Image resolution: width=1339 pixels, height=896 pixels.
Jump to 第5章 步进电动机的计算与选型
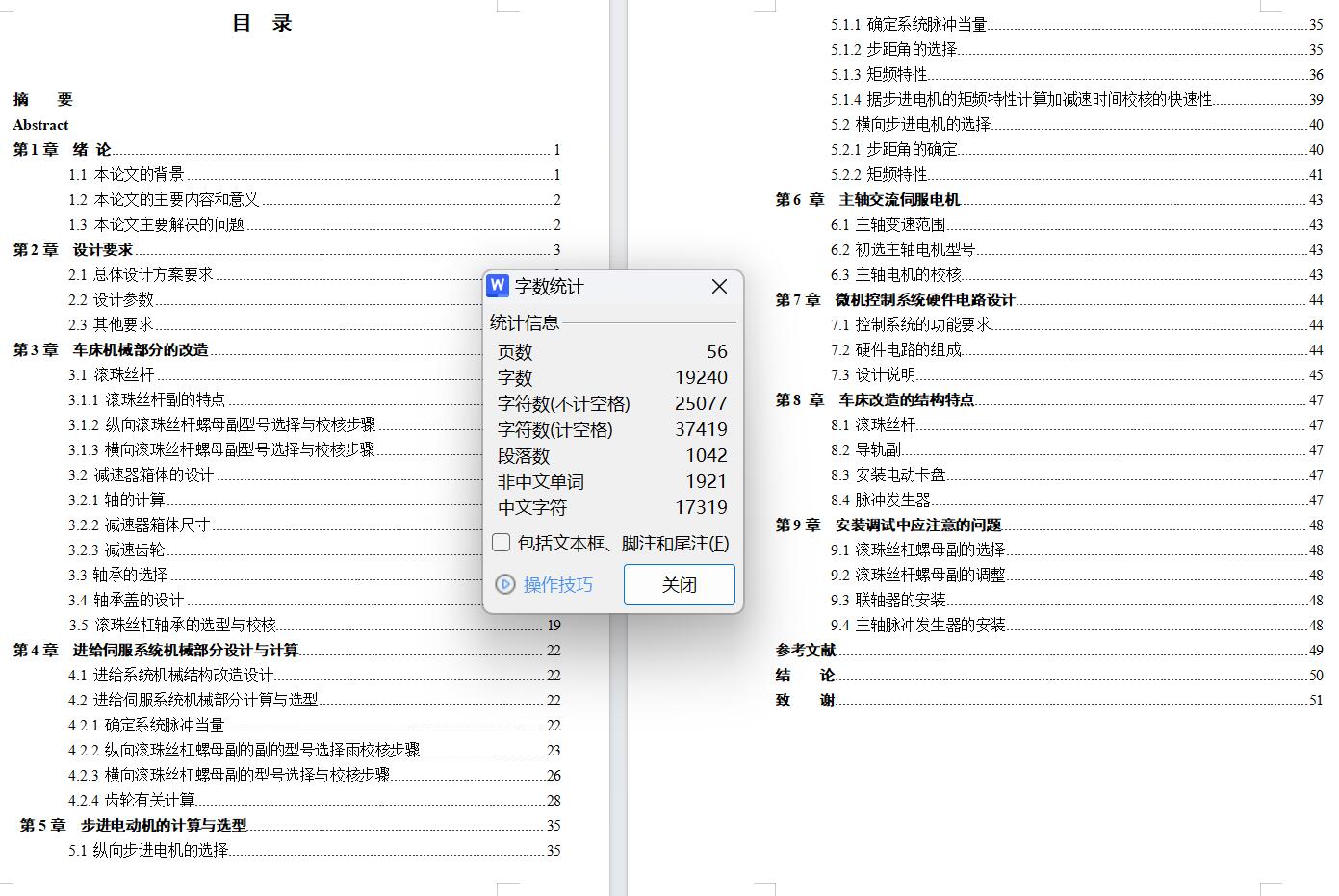click(x=291, y=825)
